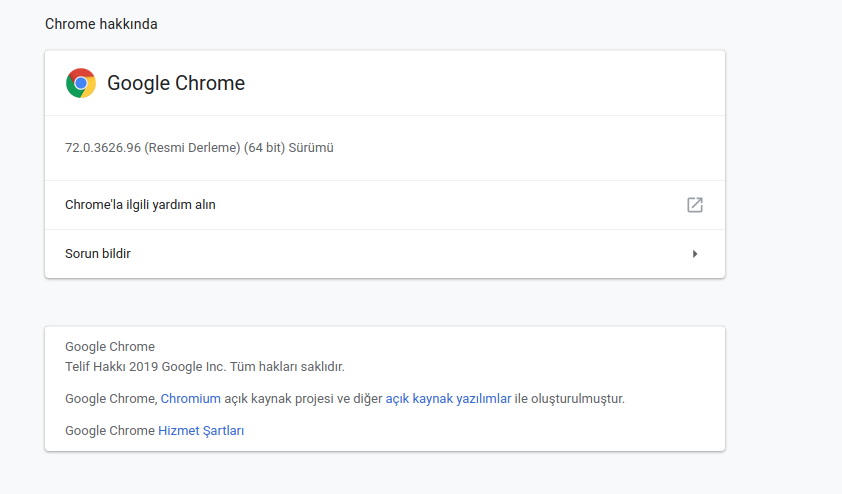Open external link icon for Chrome help
The width and height of the screenshot is (842, 494).
click(695, 205)
